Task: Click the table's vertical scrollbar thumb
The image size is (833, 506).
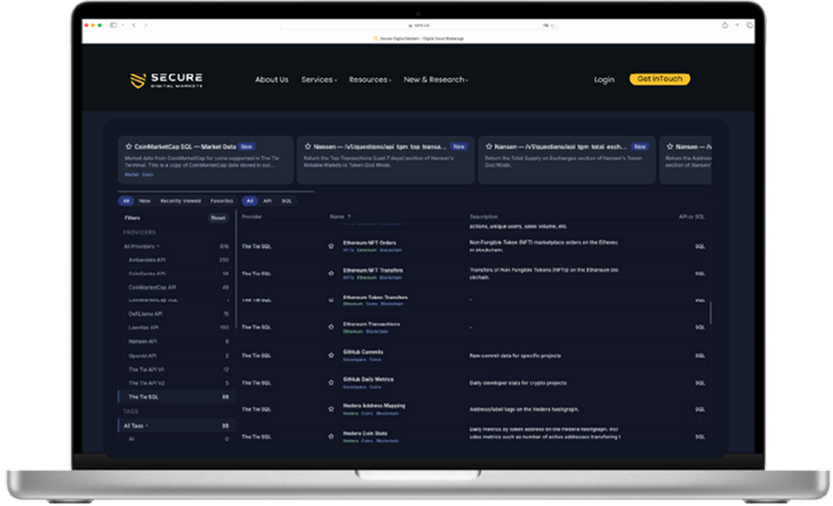Action: 710,313
